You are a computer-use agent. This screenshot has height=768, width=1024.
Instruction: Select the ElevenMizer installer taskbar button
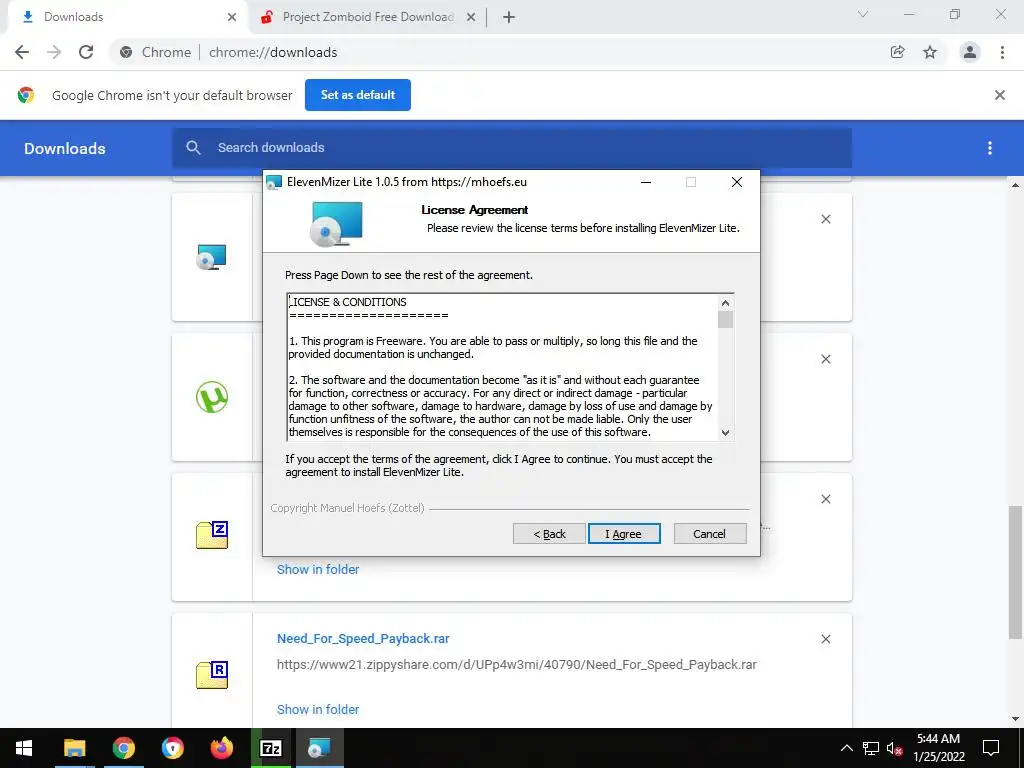click(x=319, y=748)
